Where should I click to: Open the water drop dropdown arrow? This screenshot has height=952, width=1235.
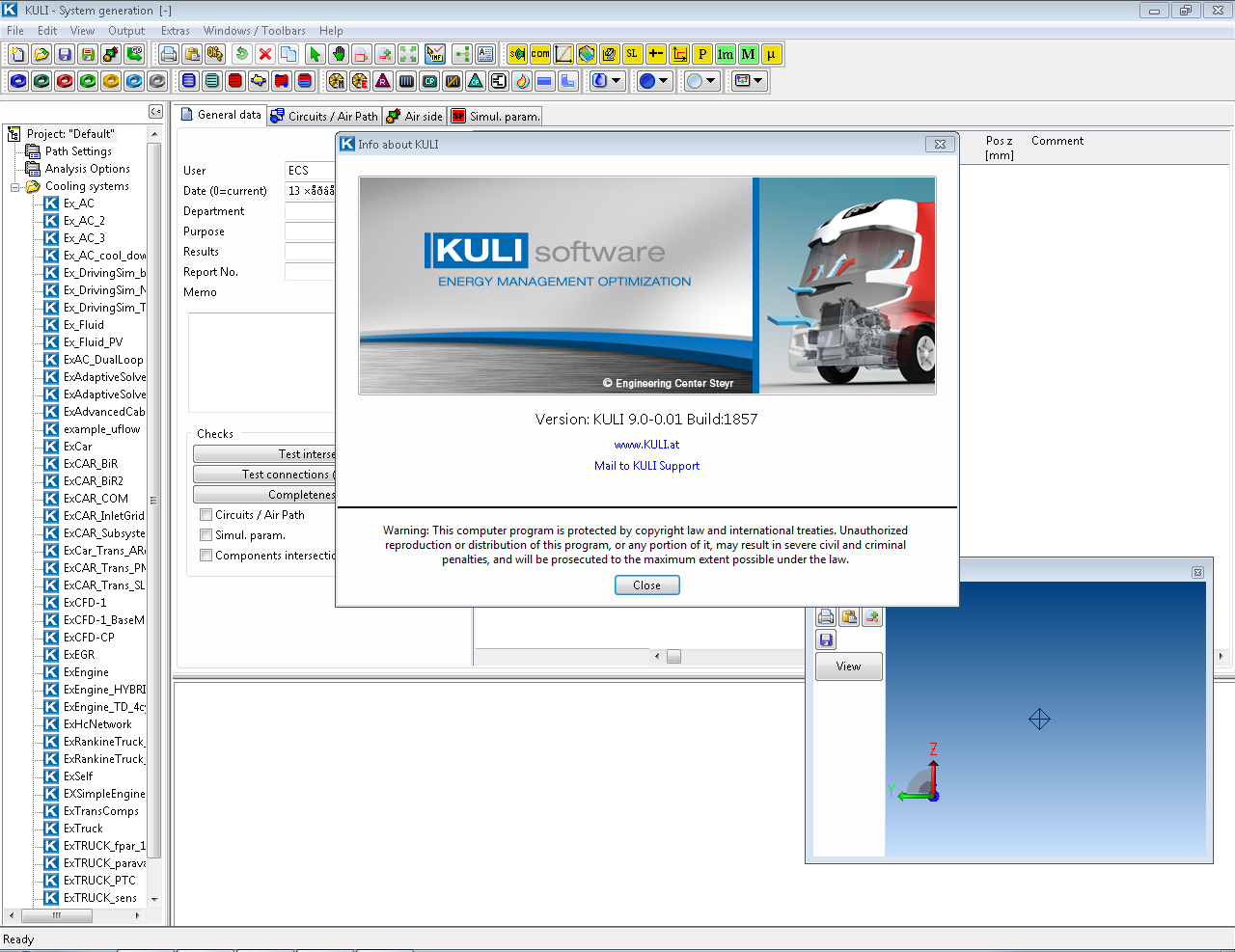[617, 81]
